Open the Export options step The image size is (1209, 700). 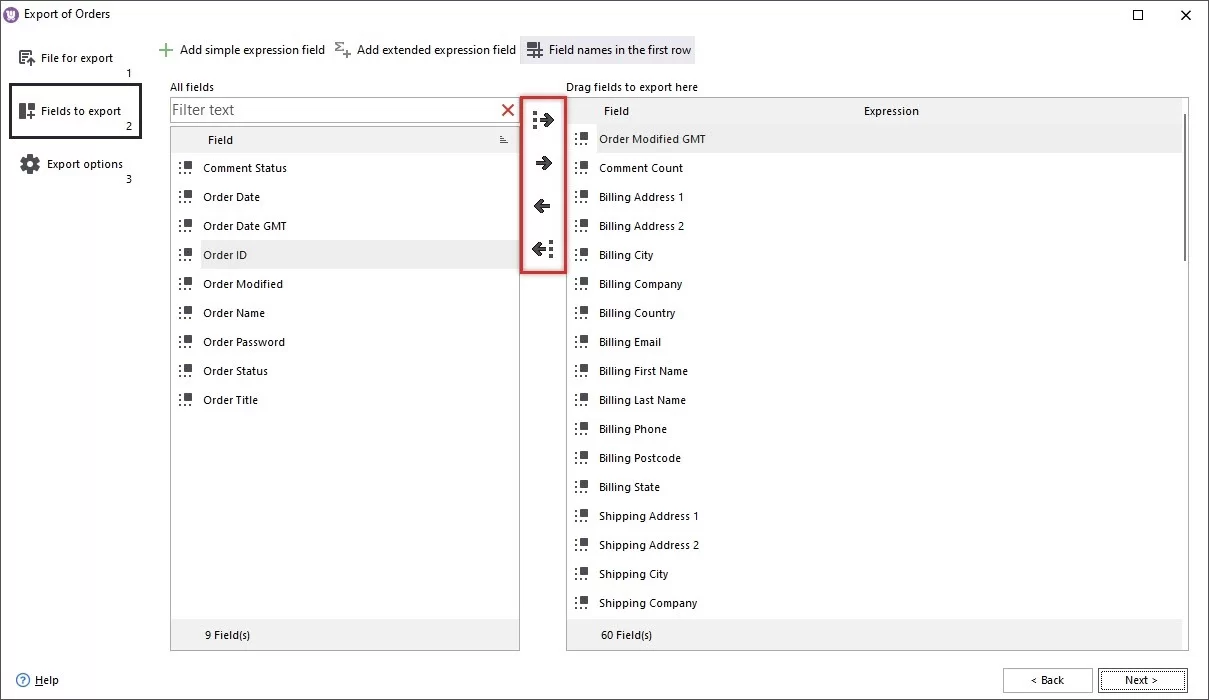click(82, 164)
